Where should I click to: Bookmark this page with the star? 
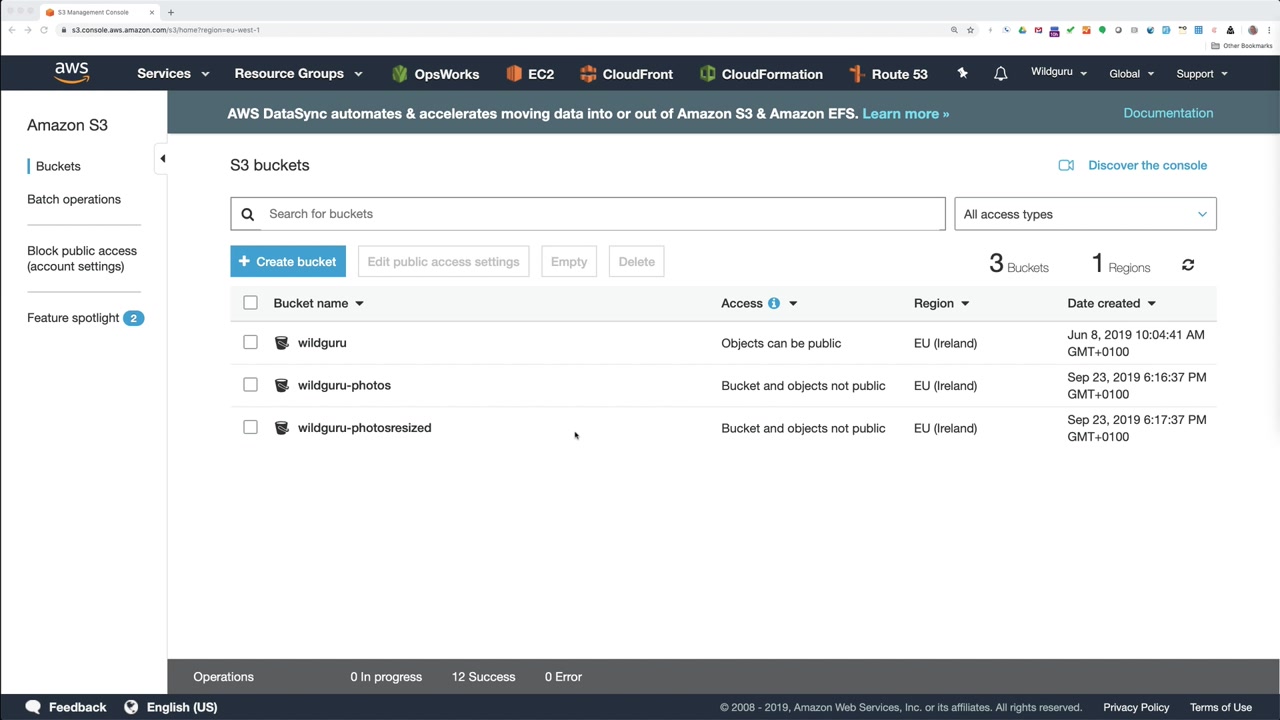tap(970, 30)
